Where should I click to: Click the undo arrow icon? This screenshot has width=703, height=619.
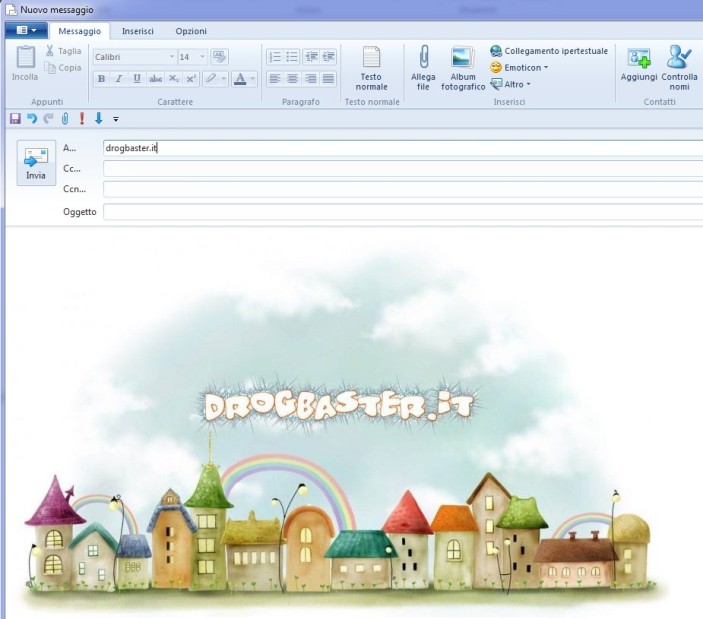(32, 119)
